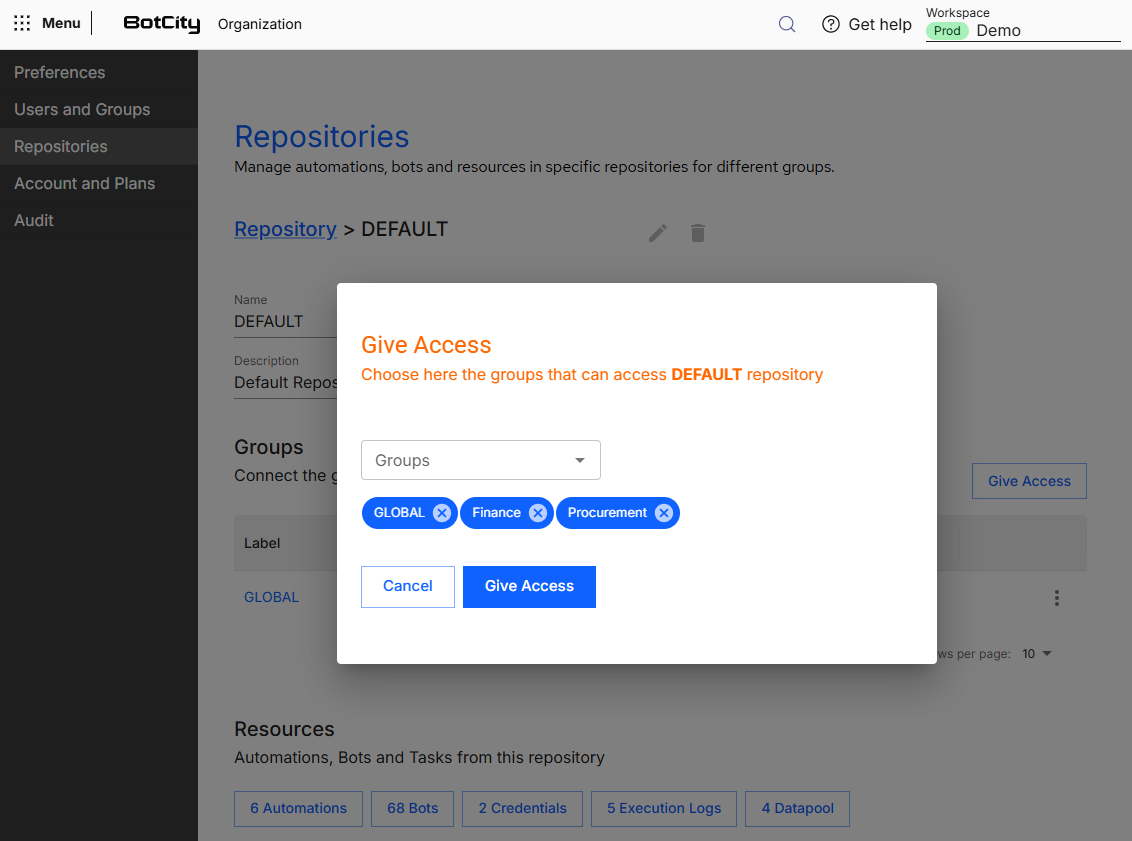Image resolution: width=1132 pixels, height=841 pixels.
Task: Click the GLOBAL chip label
Action: (x=399, y=513)
